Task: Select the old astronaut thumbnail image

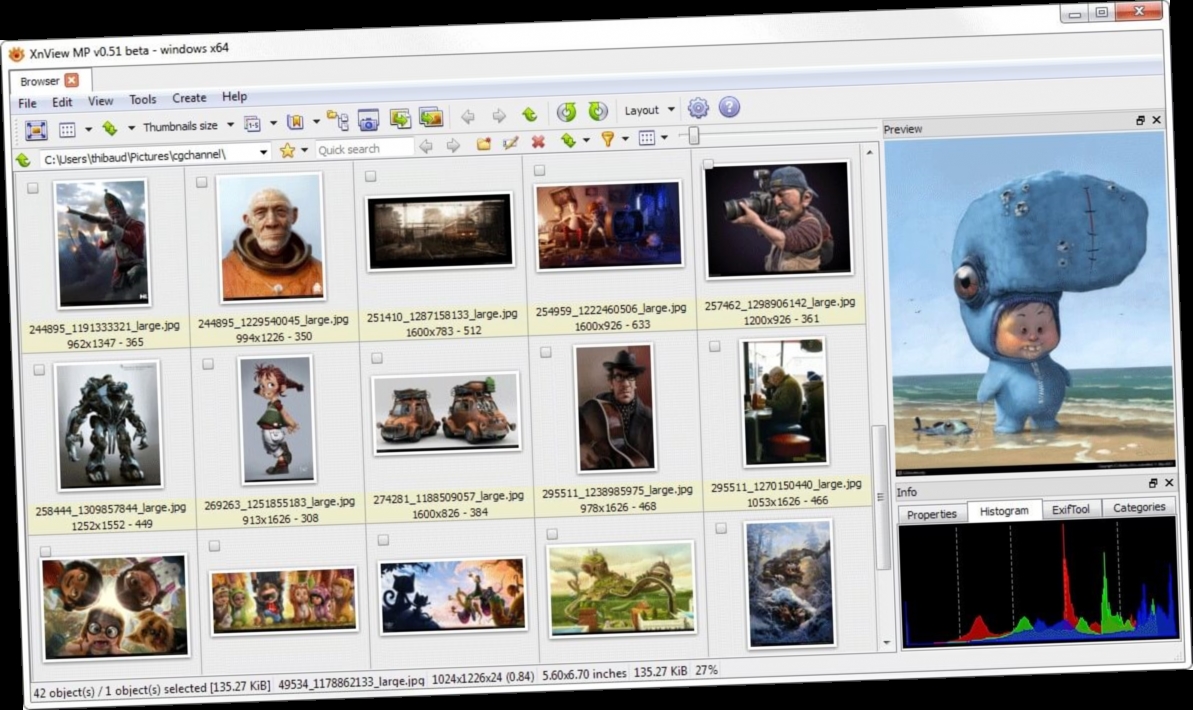Action: [x=271, y=237]
